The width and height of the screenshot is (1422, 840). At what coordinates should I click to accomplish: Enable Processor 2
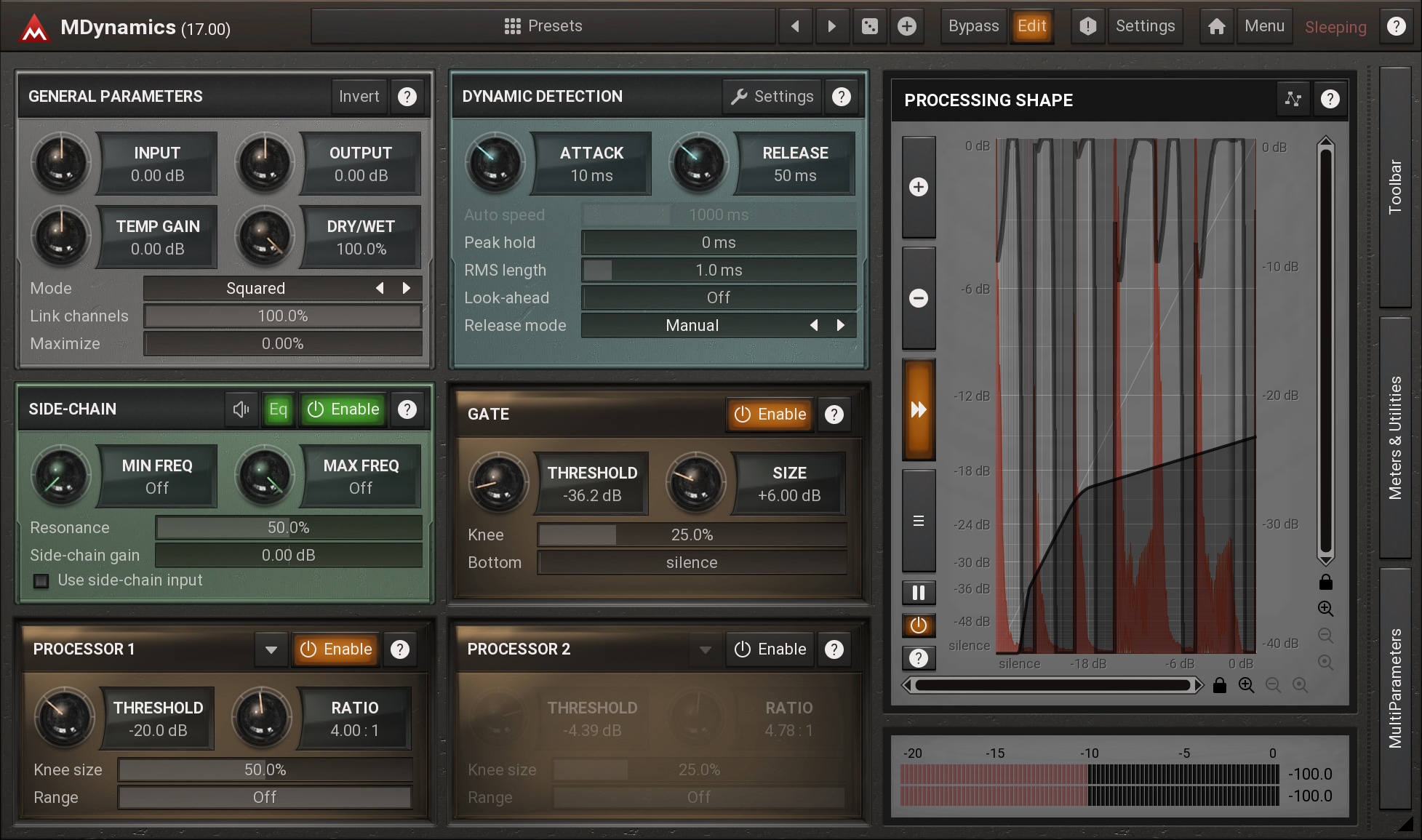coord(770,649)
